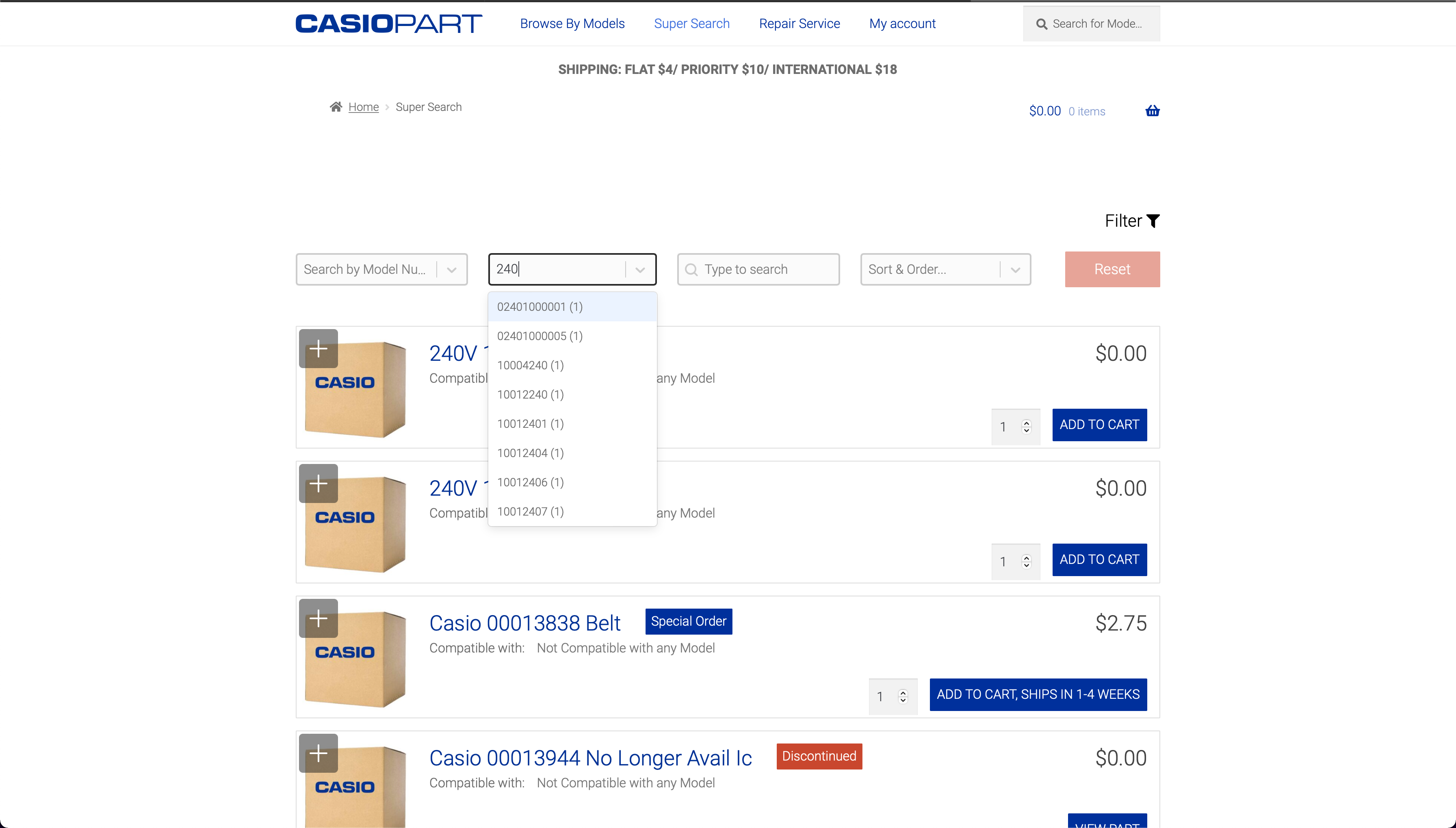Open Search by Model Number dropdown

[381, 269]
